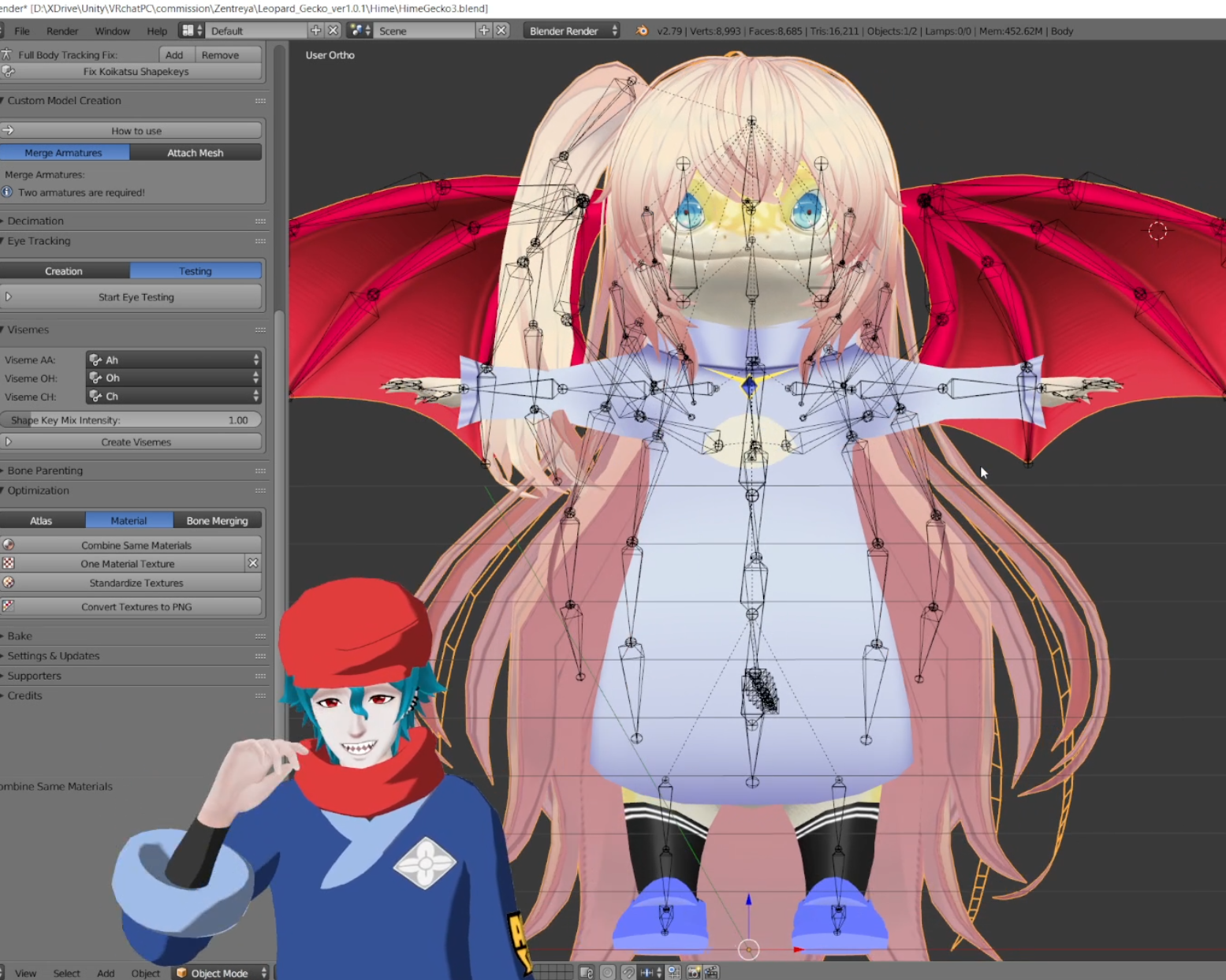This screenshot has width=1226, height=980.
Task: Expand the Settings & Updates panel
Action: (x=54, y=655)
